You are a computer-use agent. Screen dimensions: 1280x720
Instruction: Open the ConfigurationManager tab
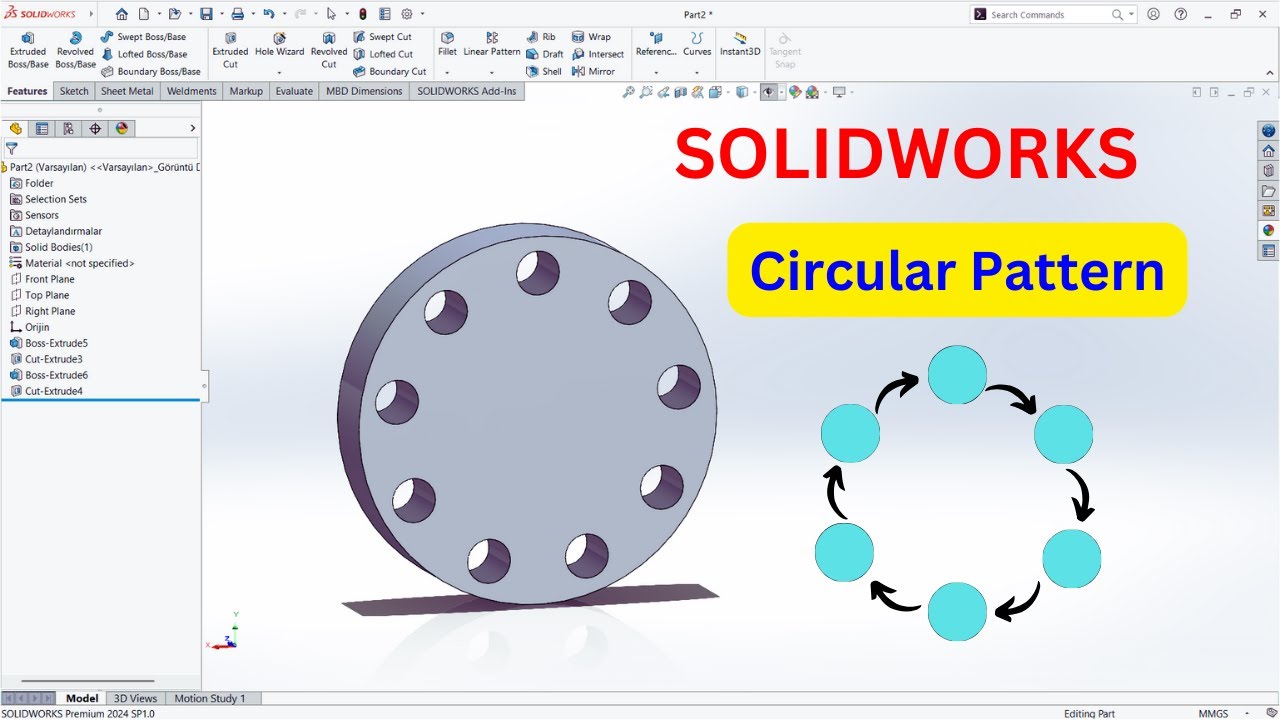tap(68, 128)
